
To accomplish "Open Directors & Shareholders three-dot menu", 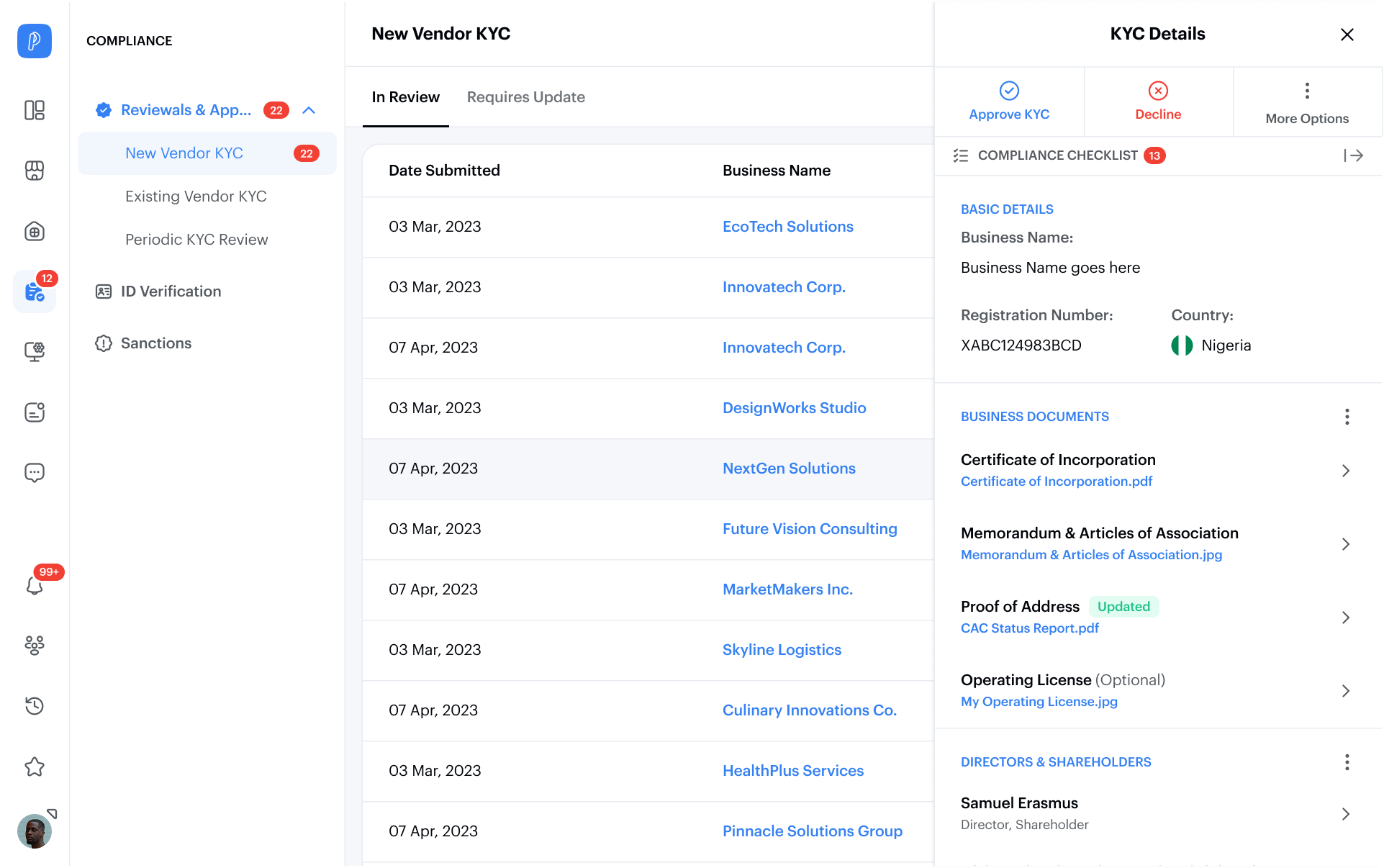I will coord(1347,762).
